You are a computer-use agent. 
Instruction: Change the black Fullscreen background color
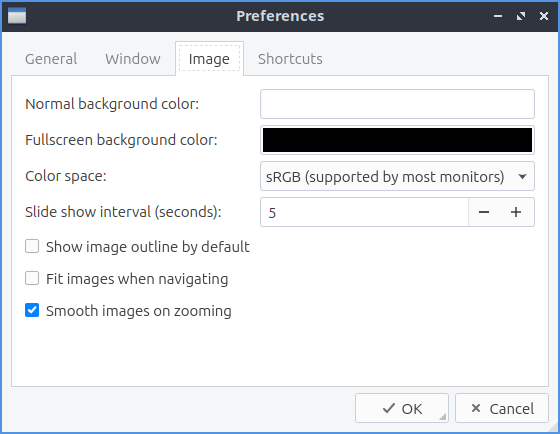tap(397, 140)
